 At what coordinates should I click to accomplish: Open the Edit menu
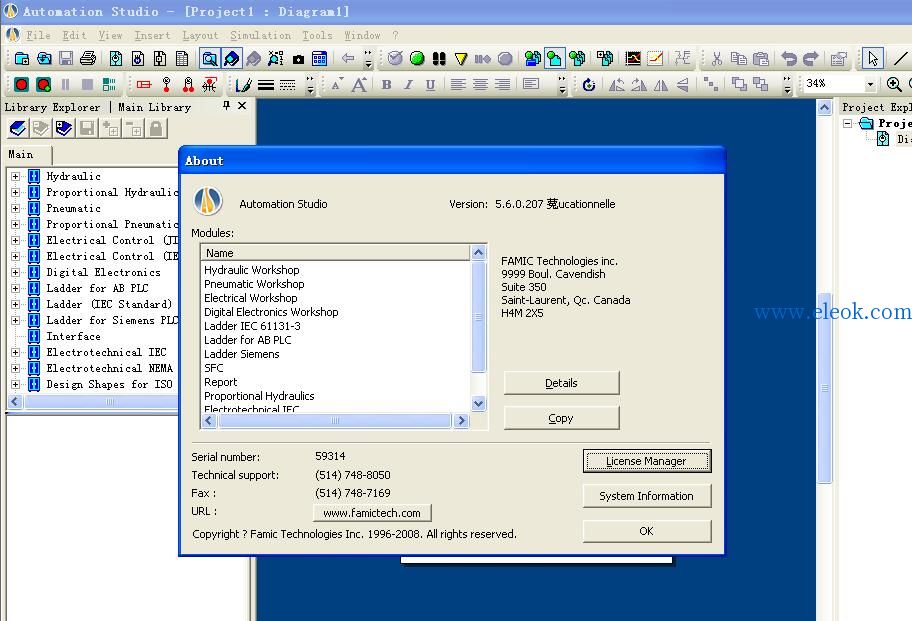pyautogui.click(x=74, y=35)
